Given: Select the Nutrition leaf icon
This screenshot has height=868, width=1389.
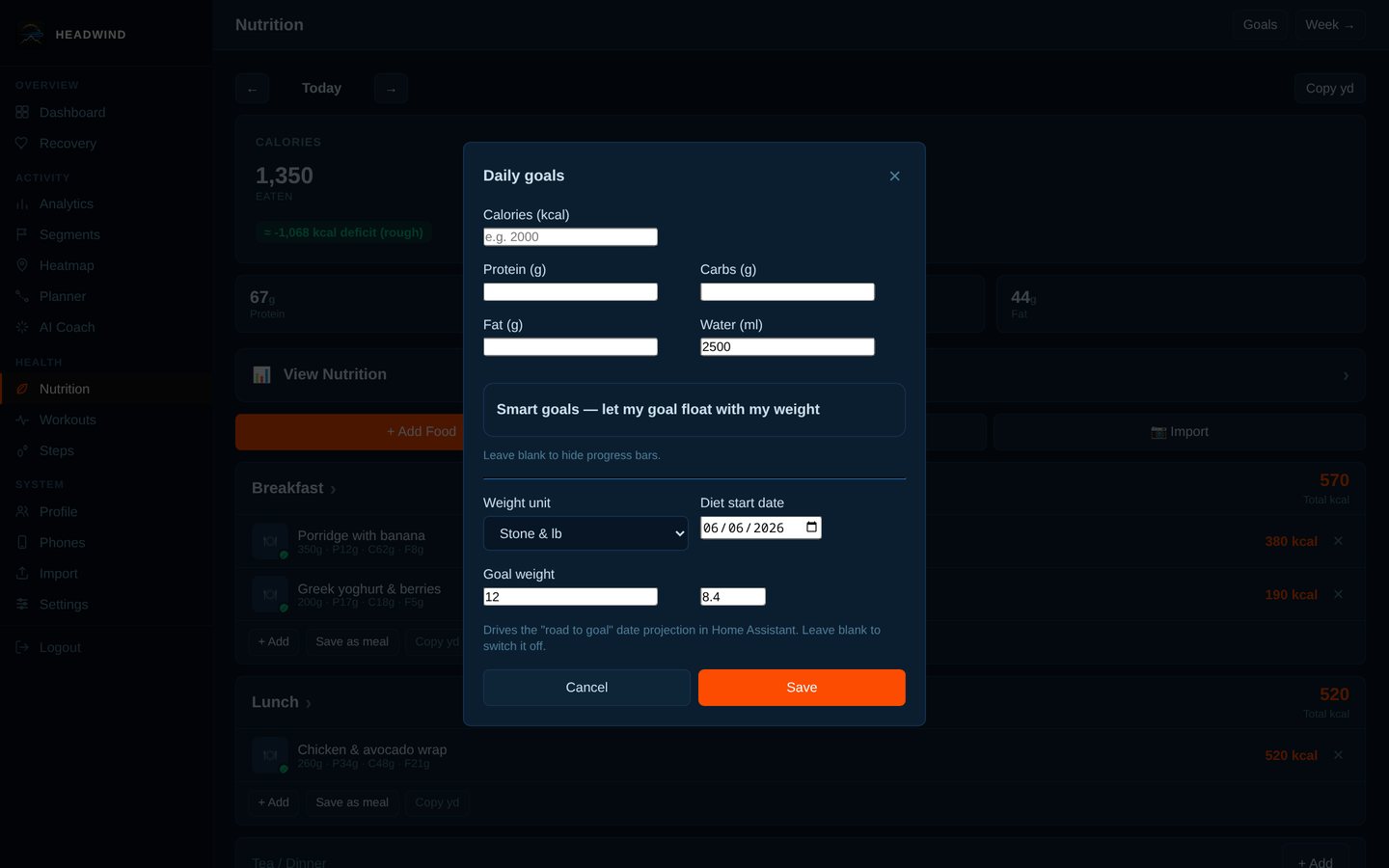Looking at the screenshot, I should pos(22,389).
